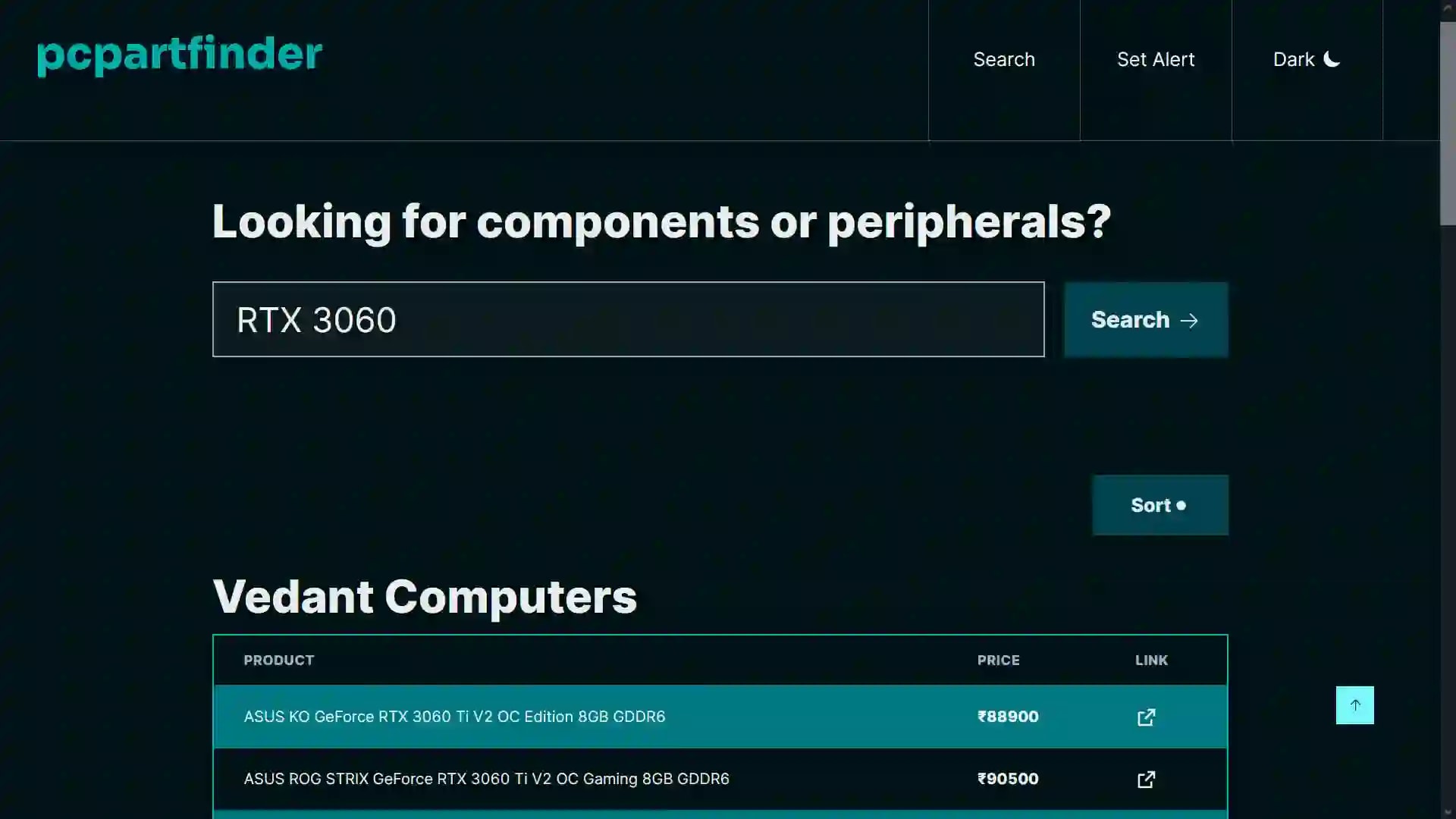This screenshot has width=1456, height=819.
Task: Click the scroll-to-top arrow icon
Action: coord(1354,704)
